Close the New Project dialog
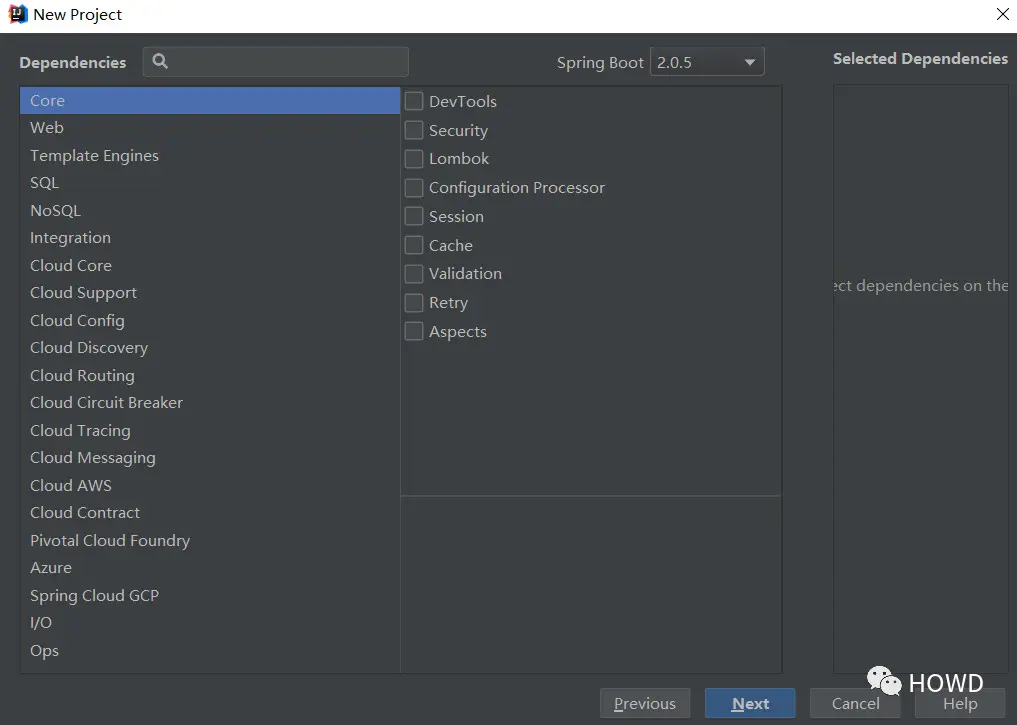 pyautogui.click(x=1002, y=14)
